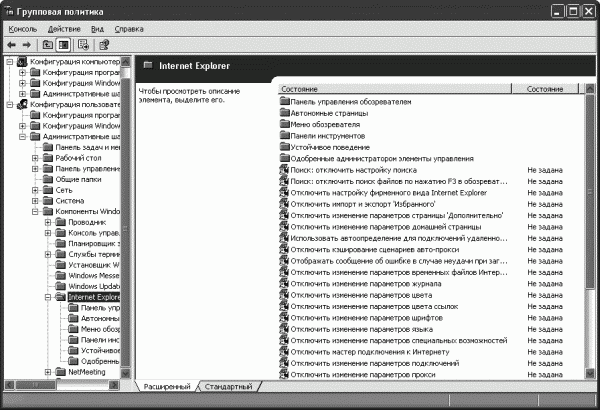Click the Export list toolbar icon
The height and width of the screenshot is (410, 600).
point(84,45)
